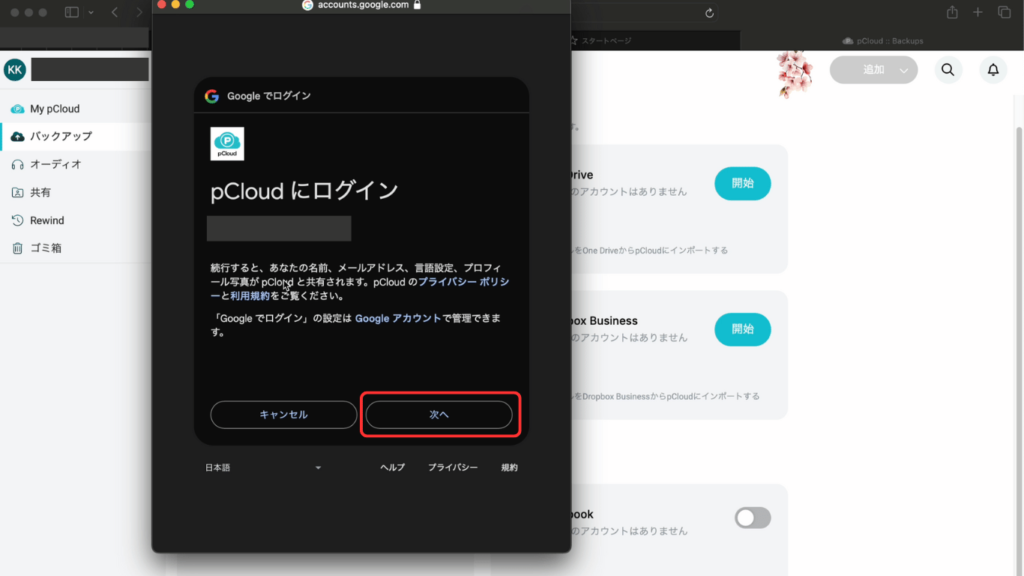Open notifications via the bell icon
This screenshot has height=576, width=1024.
[993, 70]
